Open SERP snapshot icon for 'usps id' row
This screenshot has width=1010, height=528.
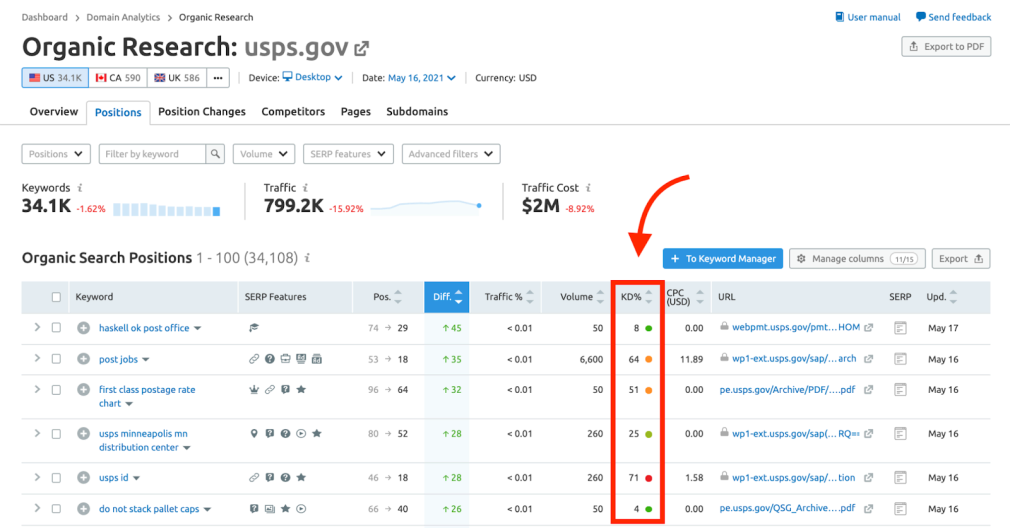coord(900,478)
